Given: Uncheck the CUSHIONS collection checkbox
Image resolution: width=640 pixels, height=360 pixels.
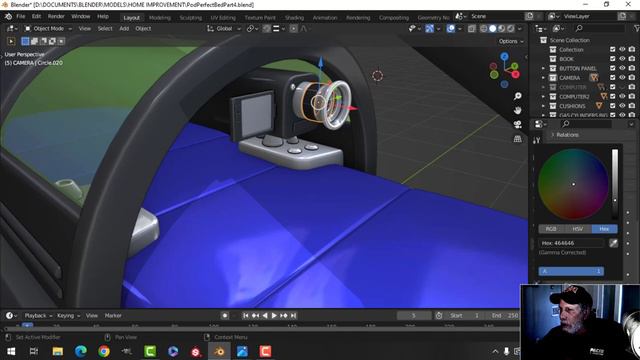Looking at the screenshot, I should tap(612, 106).
